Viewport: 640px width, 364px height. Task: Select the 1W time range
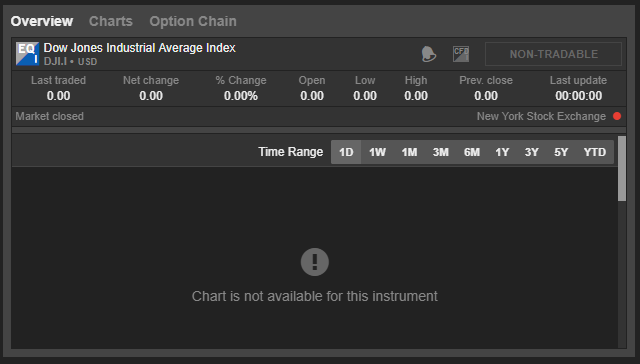click(x=377, y=152)
